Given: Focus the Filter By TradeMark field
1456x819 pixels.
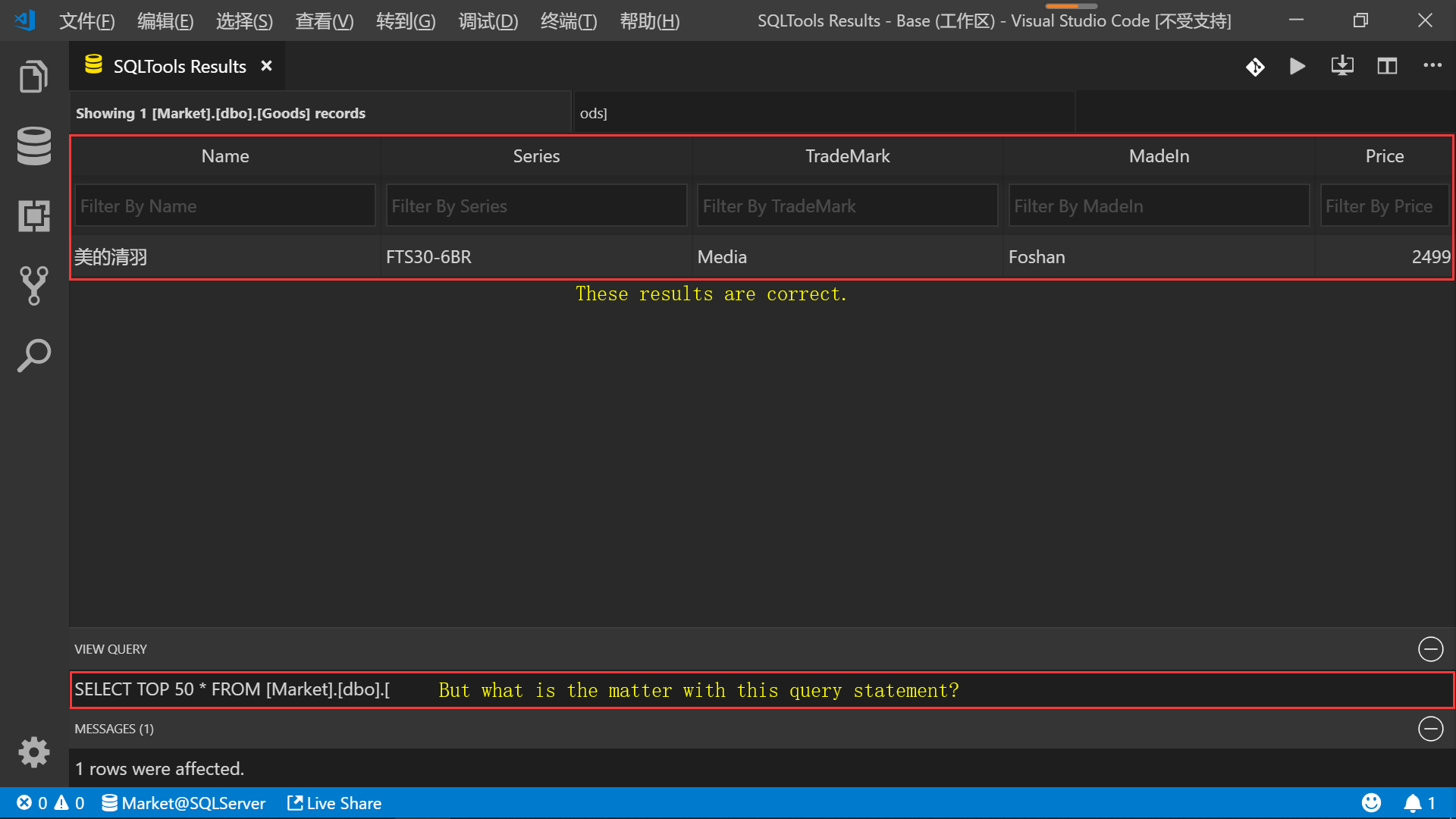Looking at the screenshot, I should click(x=847, y=206).
